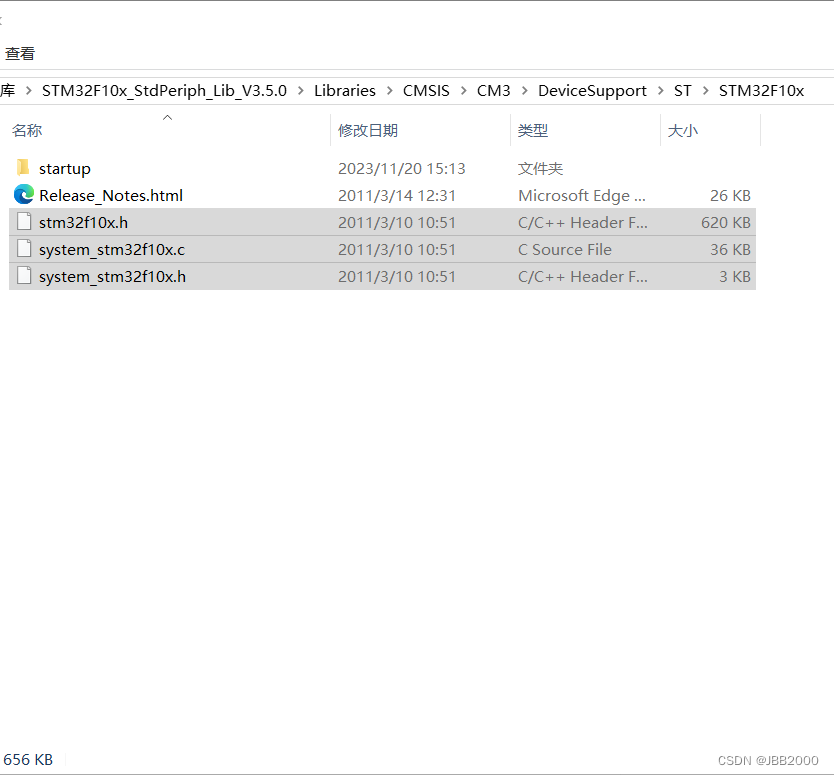This screenshot has width=834, height=775.
Task: Expand chevron after ST in breadcrumb
Action: pos(706,91)
